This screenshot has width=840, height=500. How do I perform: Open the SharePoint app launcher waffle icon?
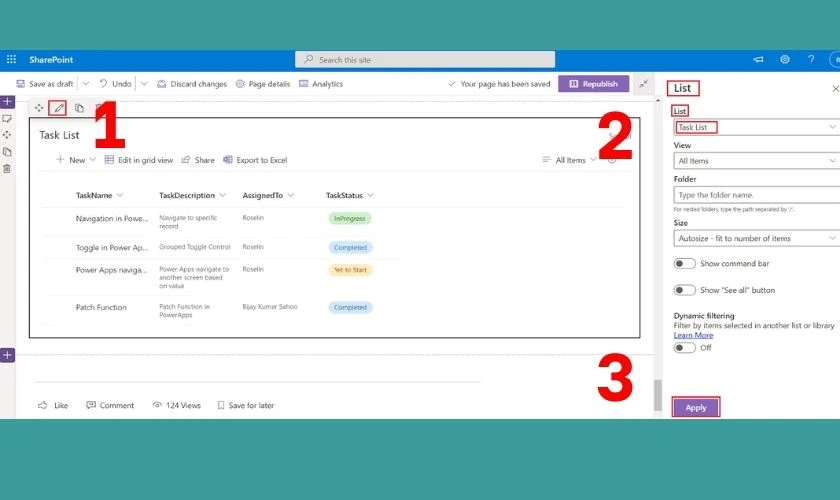pyautogui.click(x=11, y=59)
